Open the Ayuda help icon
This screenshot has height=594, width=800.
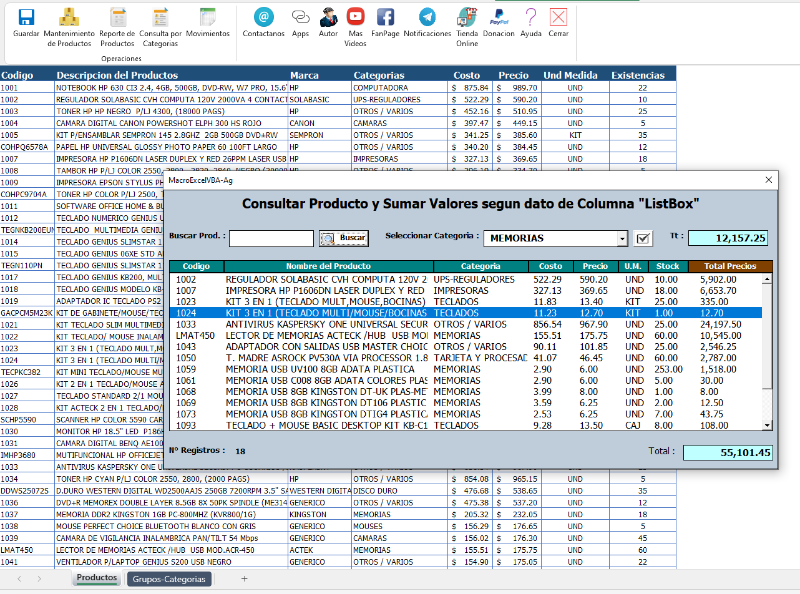531,17
